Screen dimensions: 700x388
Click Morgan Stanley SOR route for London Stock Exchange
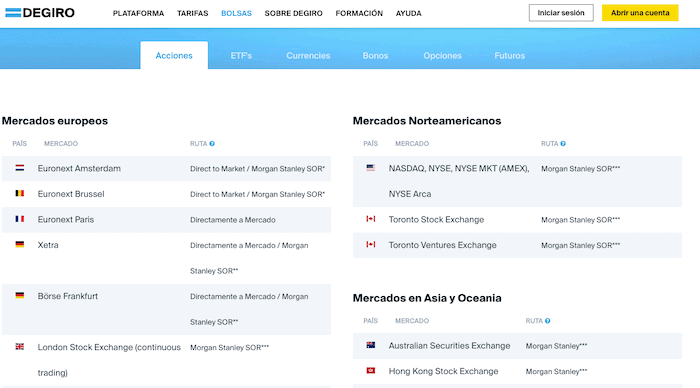click(229, 347)
